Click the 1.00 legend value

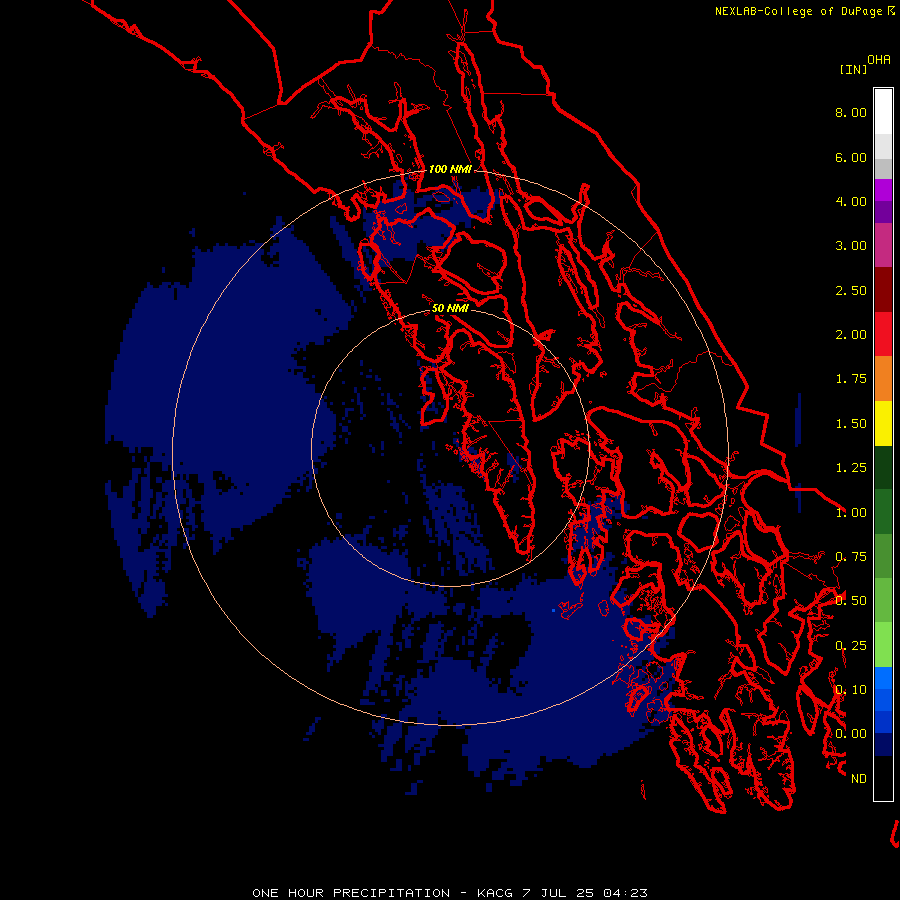tap(851, 513)
